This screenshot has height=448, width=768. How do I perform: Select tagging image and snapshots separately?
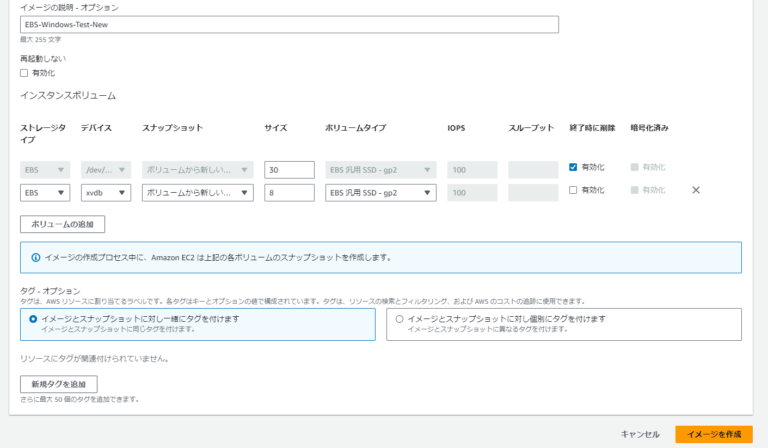399,319
